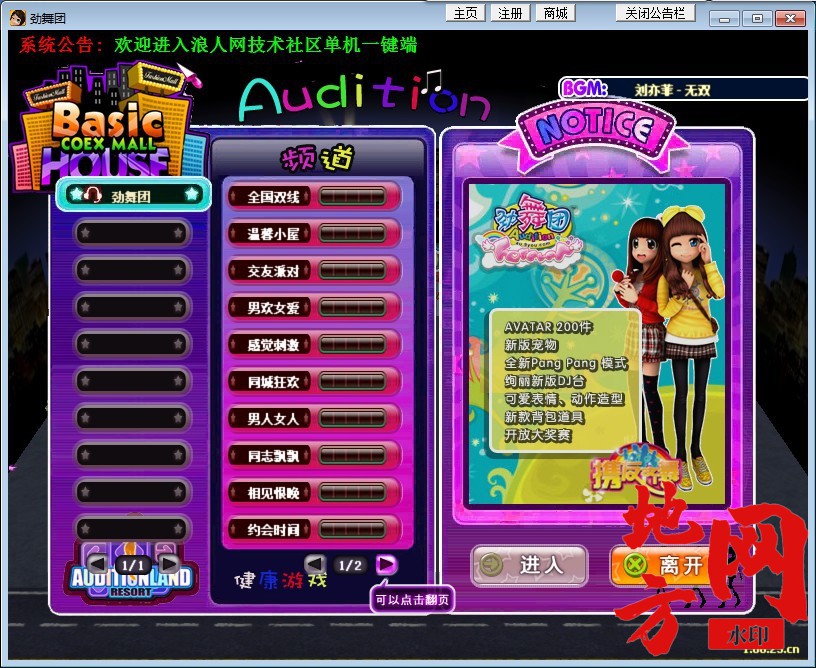Click next server page arrow (1/1)
This screenshot has height=668, width=816.
[x=169, y=563]
